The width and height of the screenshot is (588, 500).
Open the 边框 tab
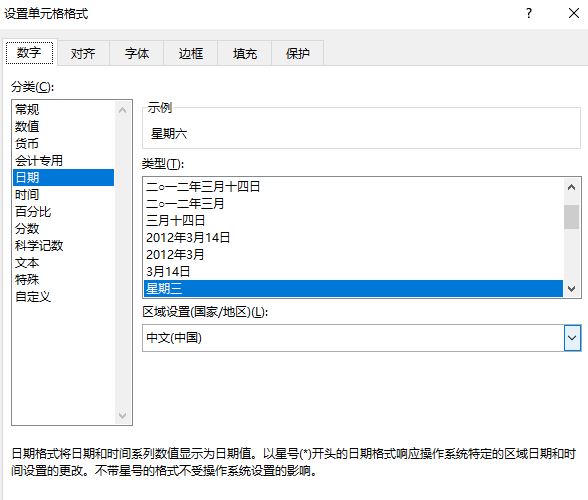click(x=190, y=53)
